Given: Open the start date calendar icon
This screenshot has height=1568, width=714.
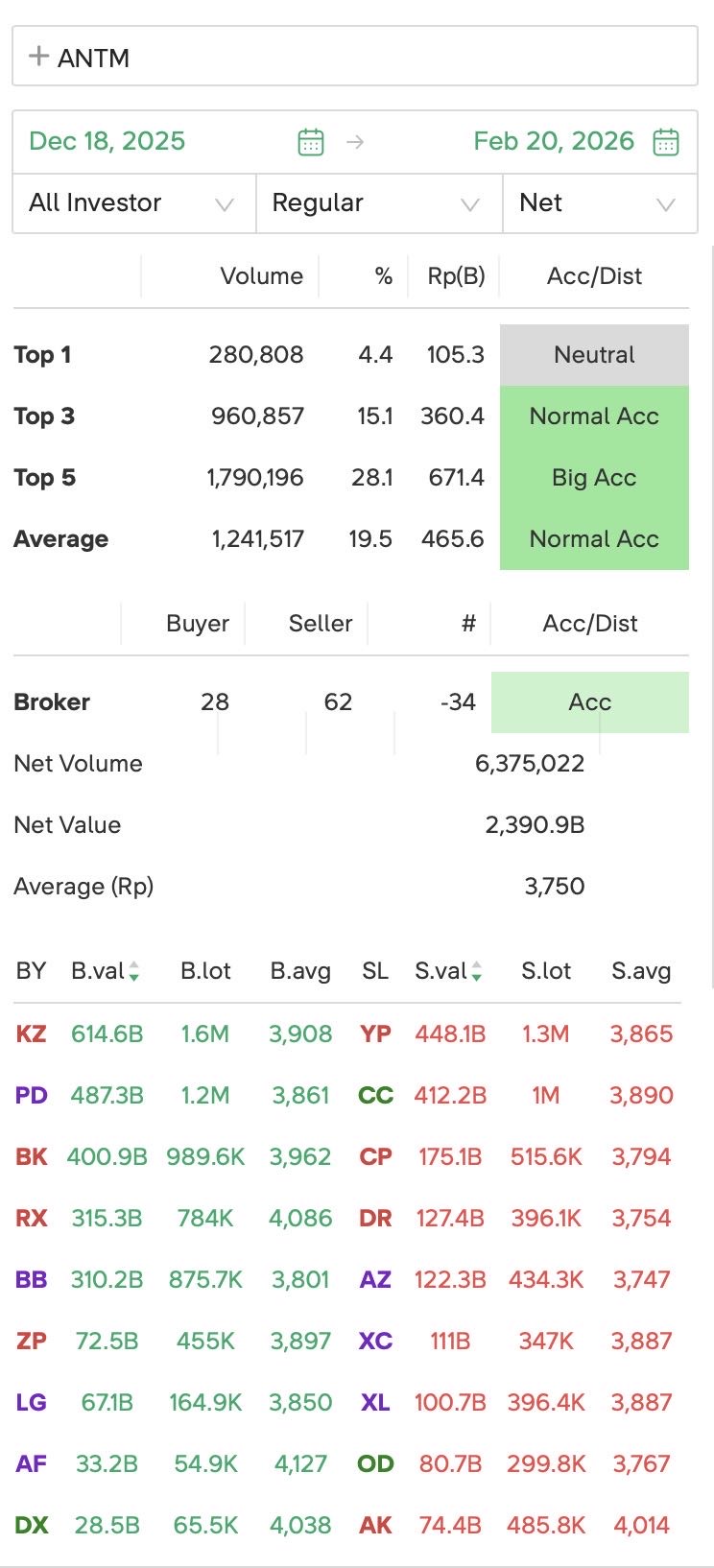Looking at the screenshot, I should 311,142.
